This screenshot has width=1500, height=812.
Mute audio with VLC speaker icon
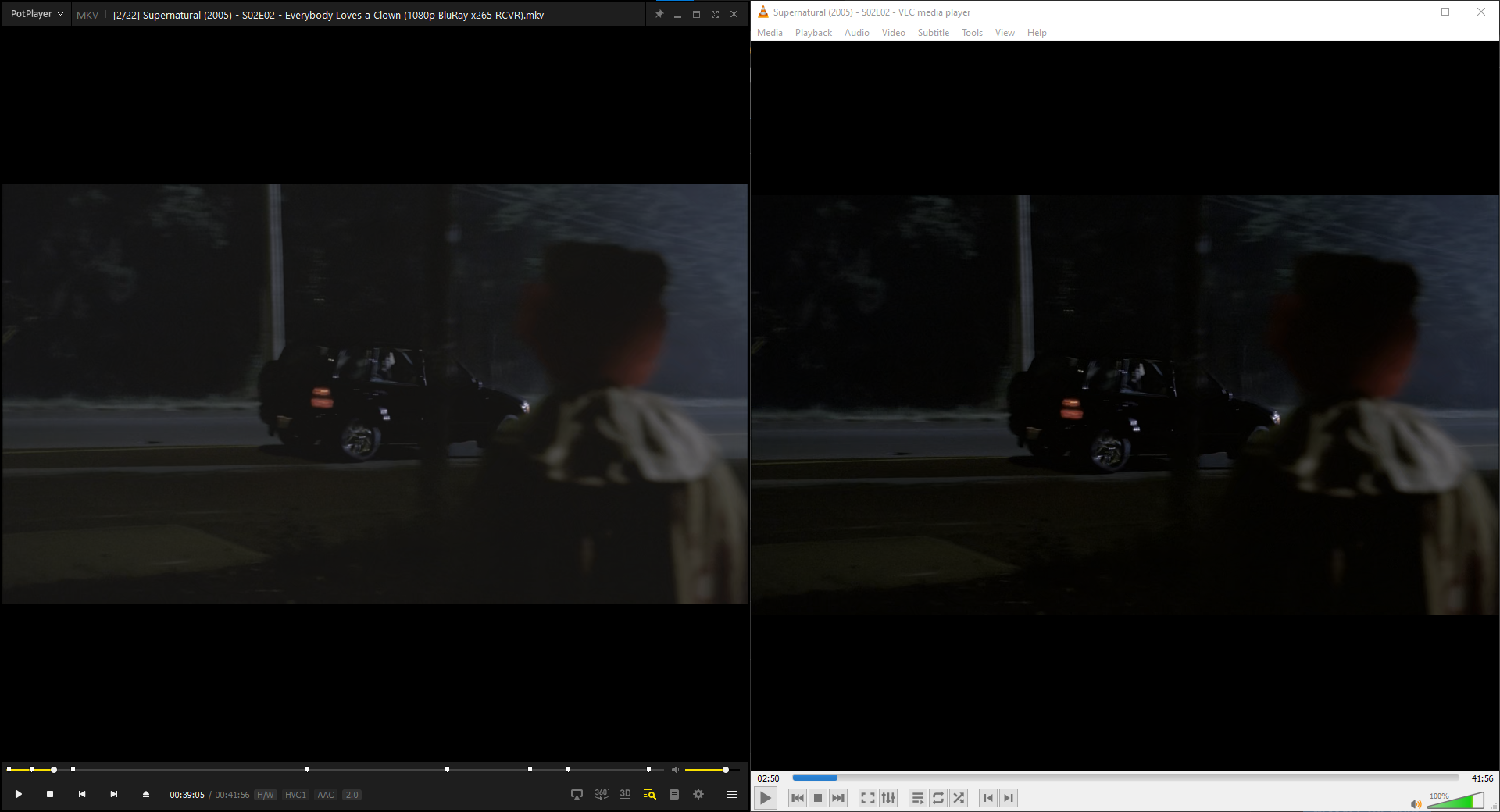point(1416,804)
